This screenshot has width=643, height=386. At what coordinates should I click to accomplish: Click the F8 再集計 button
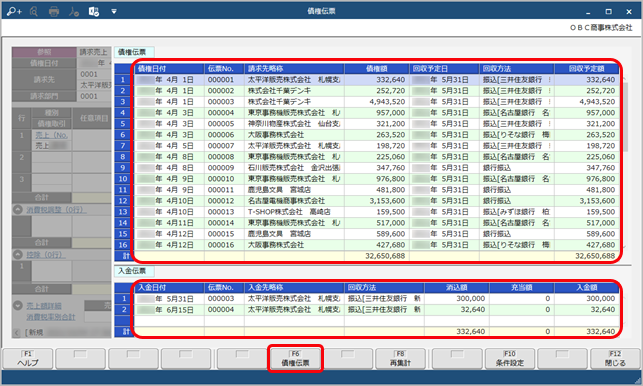pos(400,359)
